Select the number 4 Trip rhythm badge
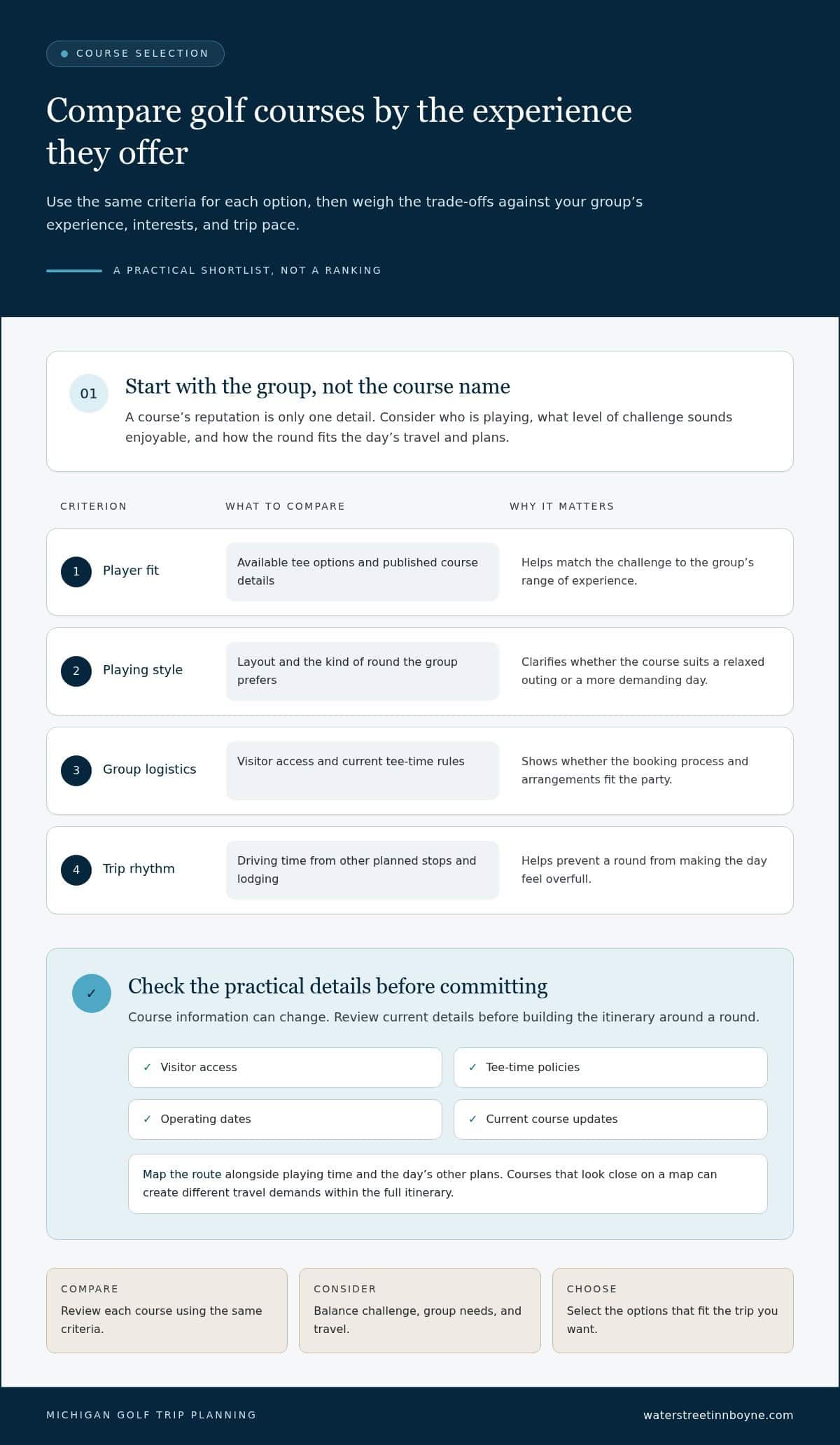This screenshot has height=1445, width=840. [76, 870]
